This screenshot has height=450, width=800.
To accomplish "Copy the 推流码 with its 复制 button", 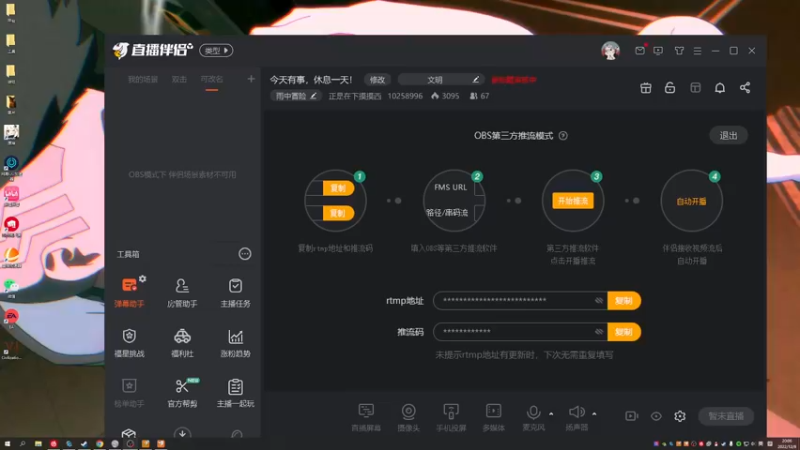I will tap(624, 332).
